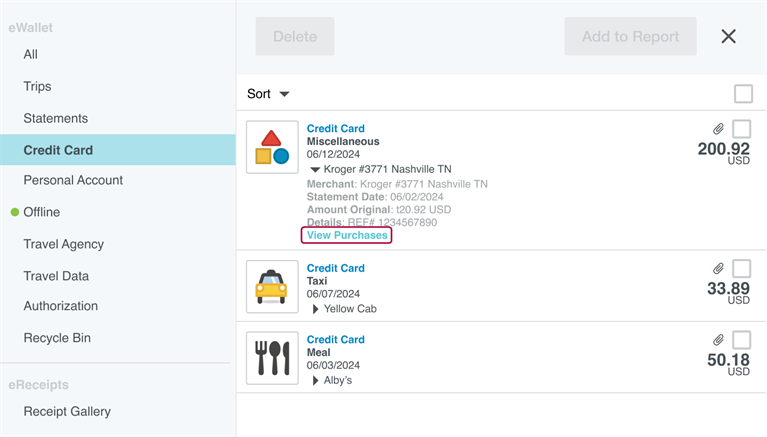The height and width of the screenshot is (437, 767).
Task: Open Credit Card link for Meal expense
Action: tap(336, 340)
